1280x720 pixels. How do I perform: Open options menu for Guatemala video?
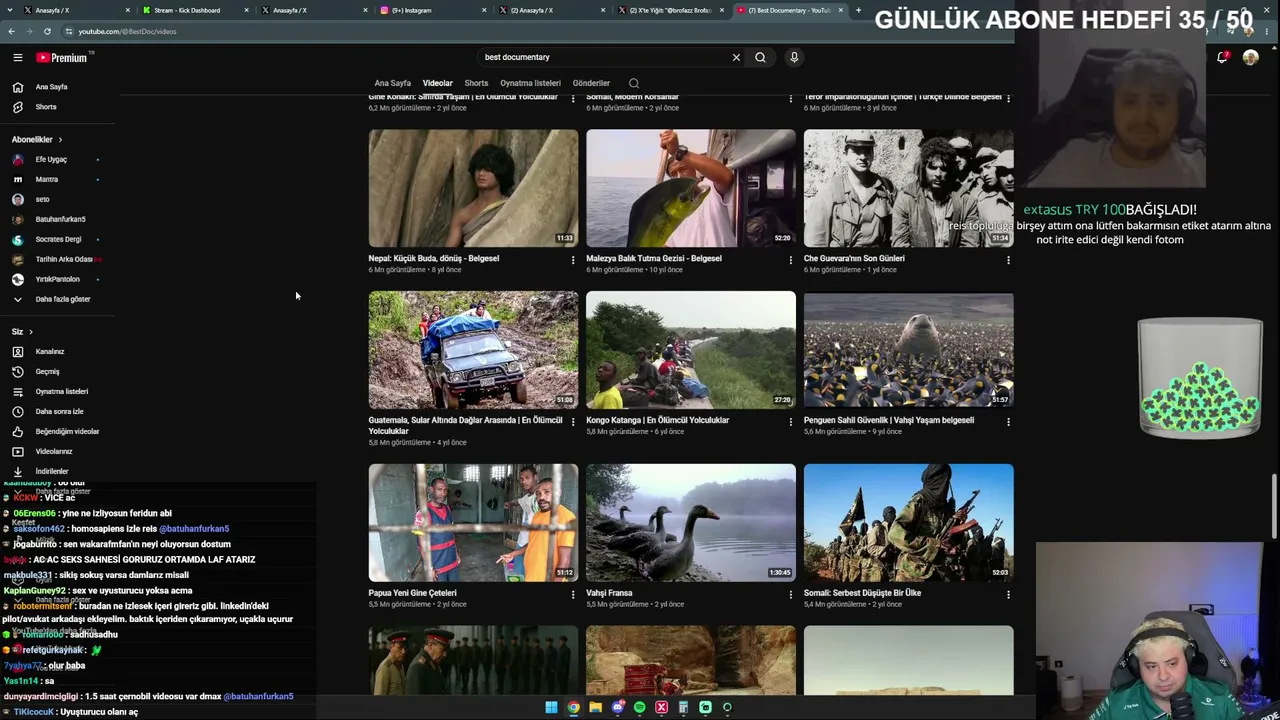coord(573,422)
